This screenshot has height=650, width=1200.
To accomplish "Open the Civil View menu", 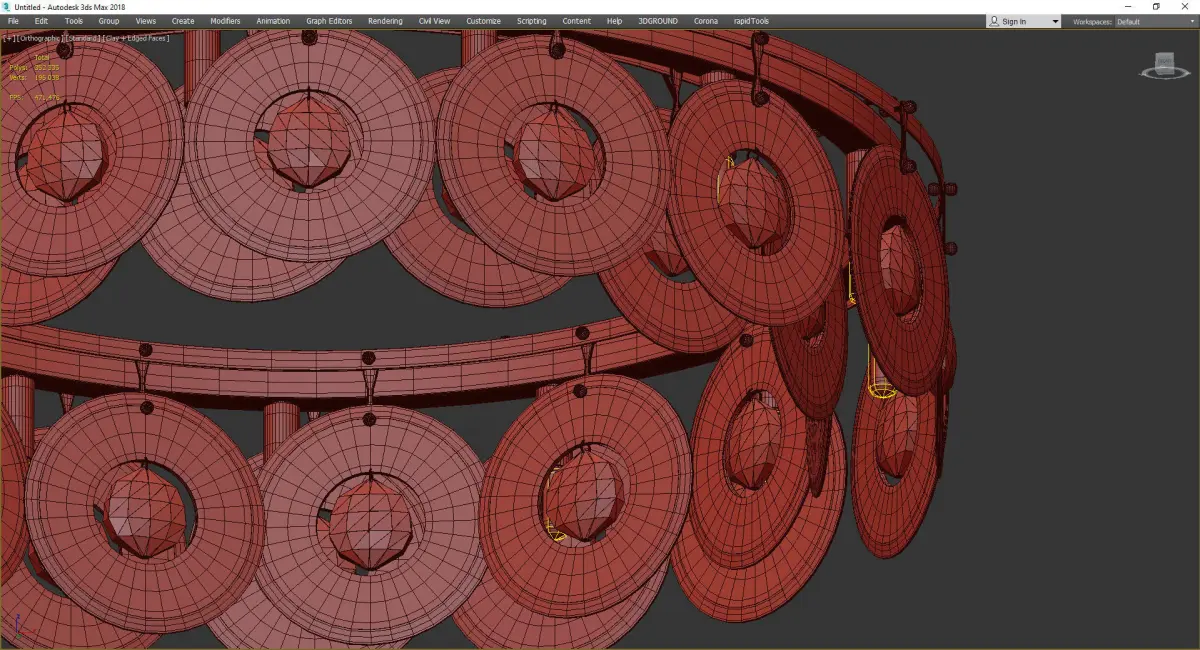I will coord(434,21).
